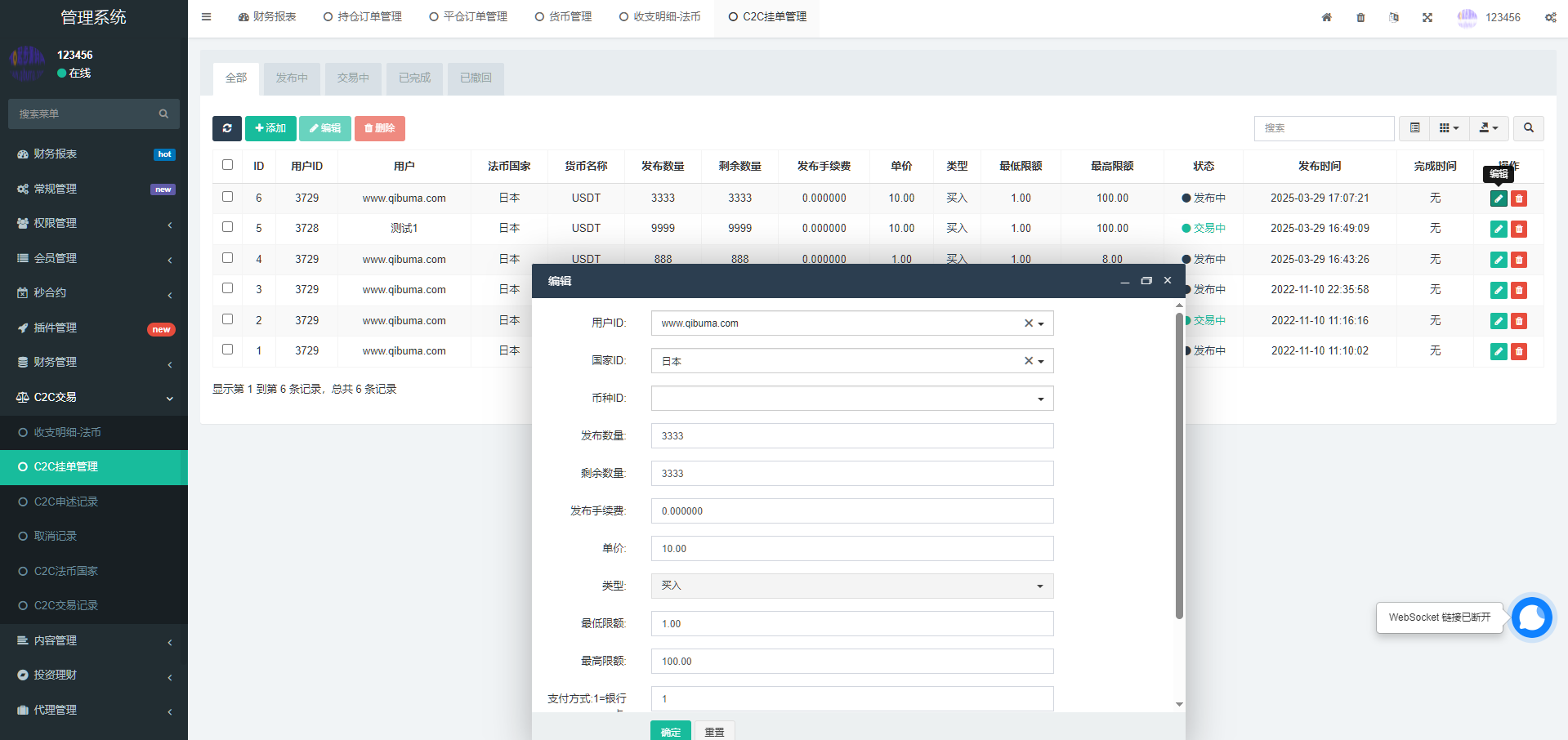This screenshot has width=1568, height=740.
Task: Check the checkbox for row ID 6
Action: click(x=227, y=197)
